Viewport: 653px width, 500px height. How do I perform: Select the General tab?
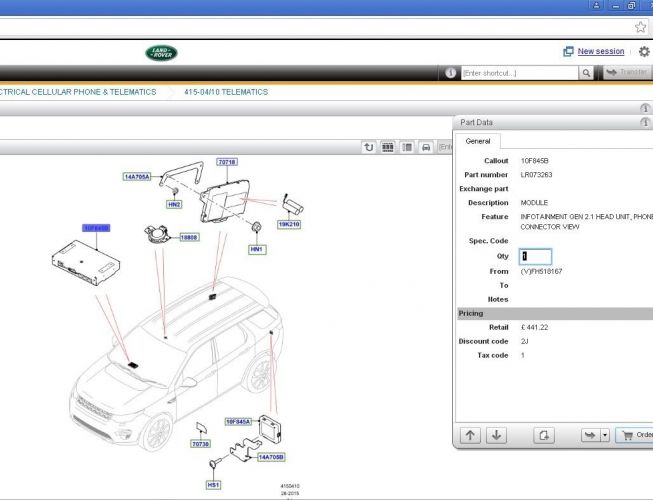pos(478,141)
